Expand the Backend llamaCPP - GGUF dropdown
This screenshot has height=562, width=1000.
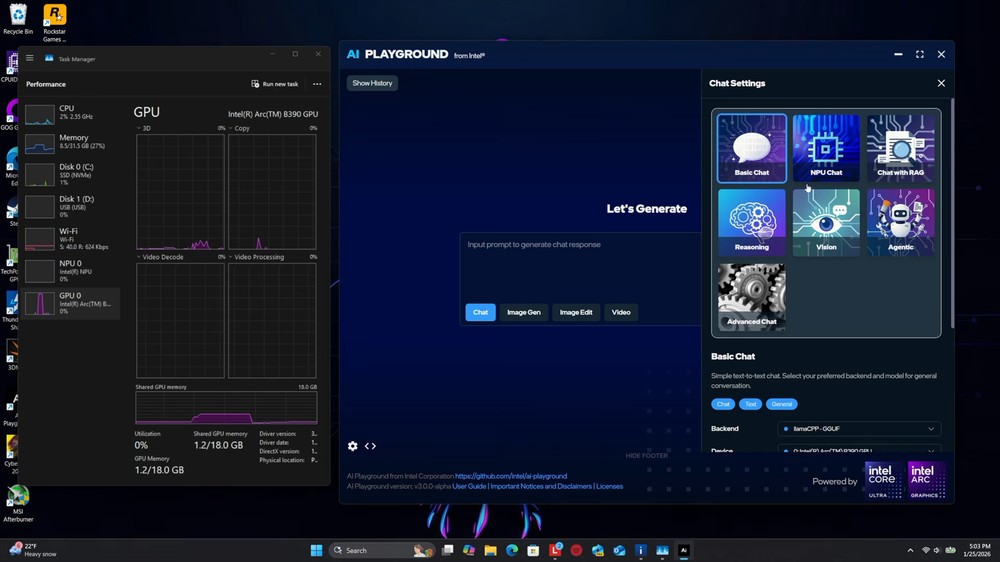click(x=859, y=429)
